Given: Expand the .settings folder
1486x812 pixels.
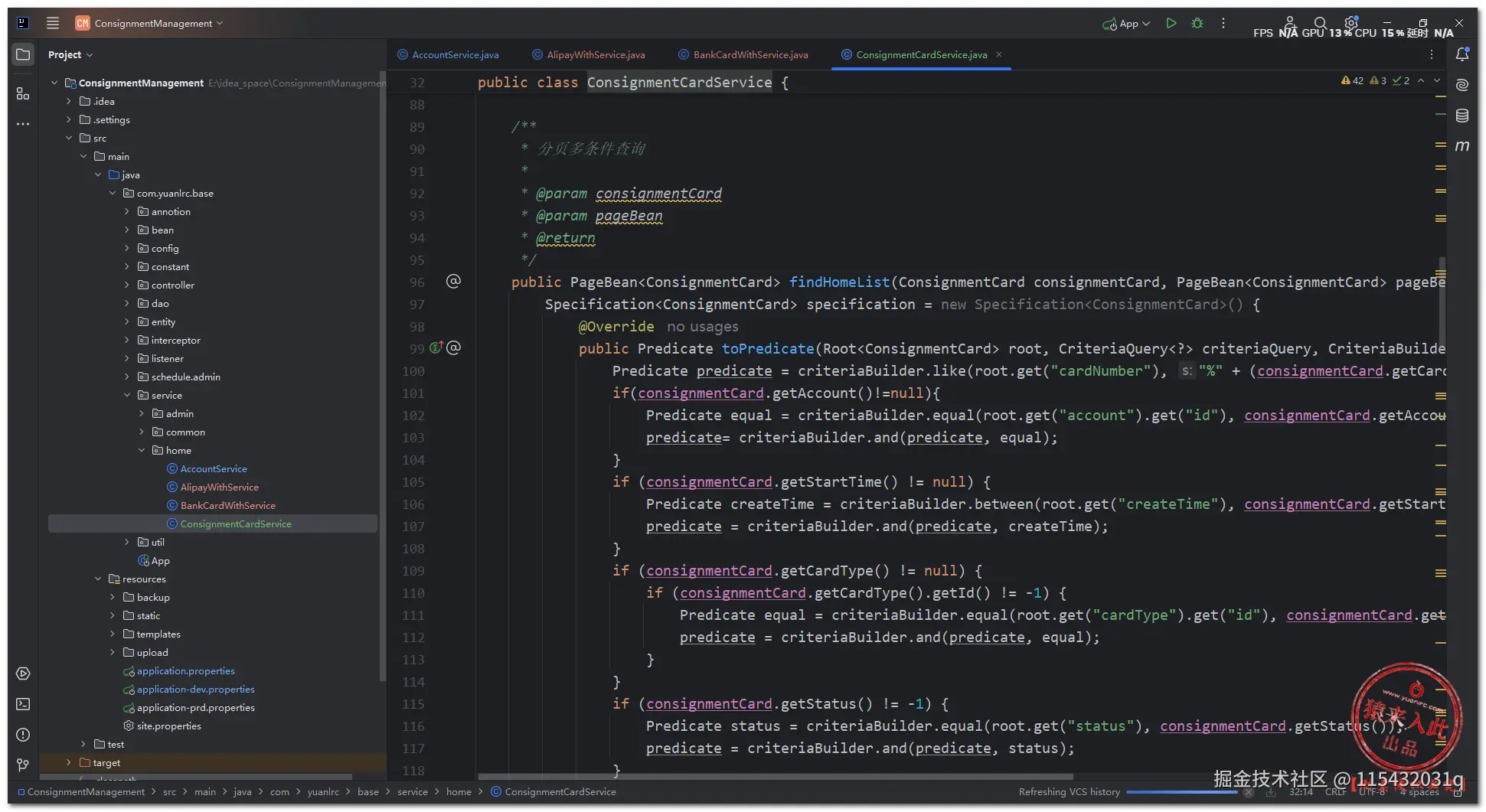Looking at the screenshot, I should [69, 120].
